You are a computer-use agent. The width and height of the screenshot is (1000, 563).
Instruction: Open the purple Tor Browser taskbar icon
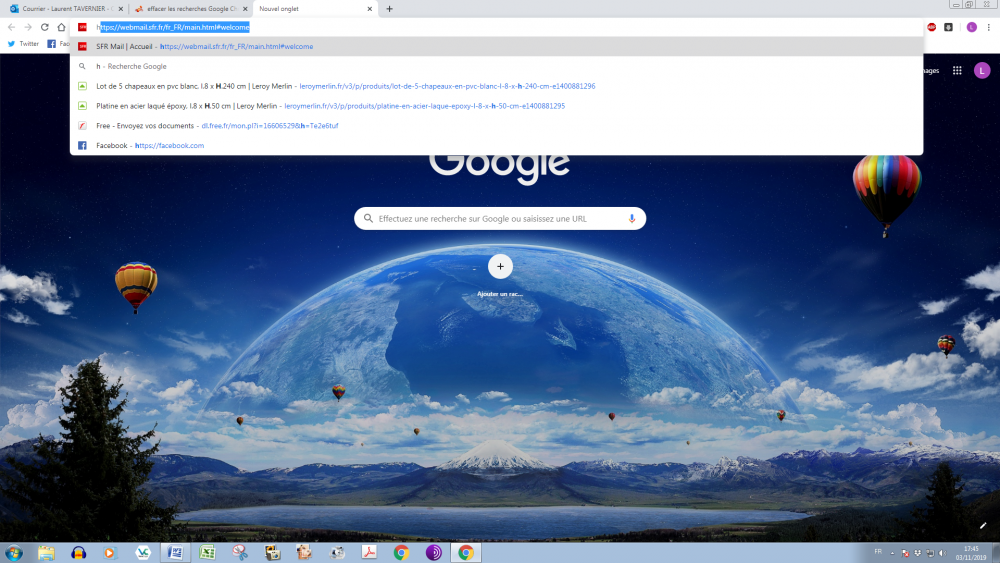434,552
